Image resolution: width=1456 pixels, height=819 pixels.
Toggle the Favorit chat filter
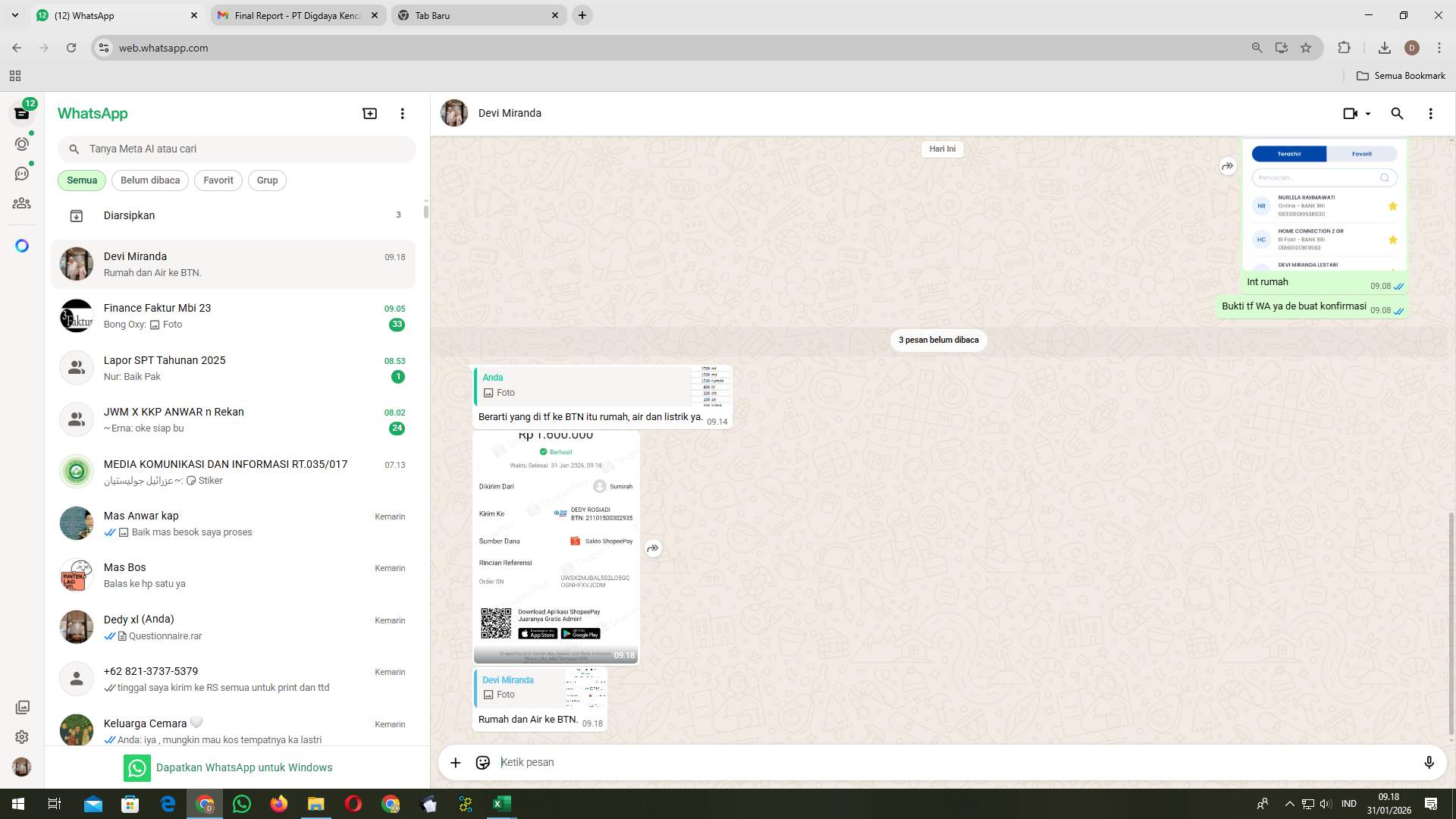[x=218, y=180]
